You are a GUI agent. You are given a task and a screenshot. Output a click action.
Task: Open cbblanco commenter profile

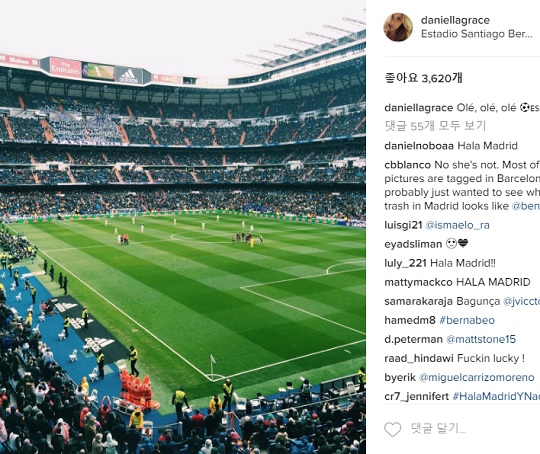(407, 165)
